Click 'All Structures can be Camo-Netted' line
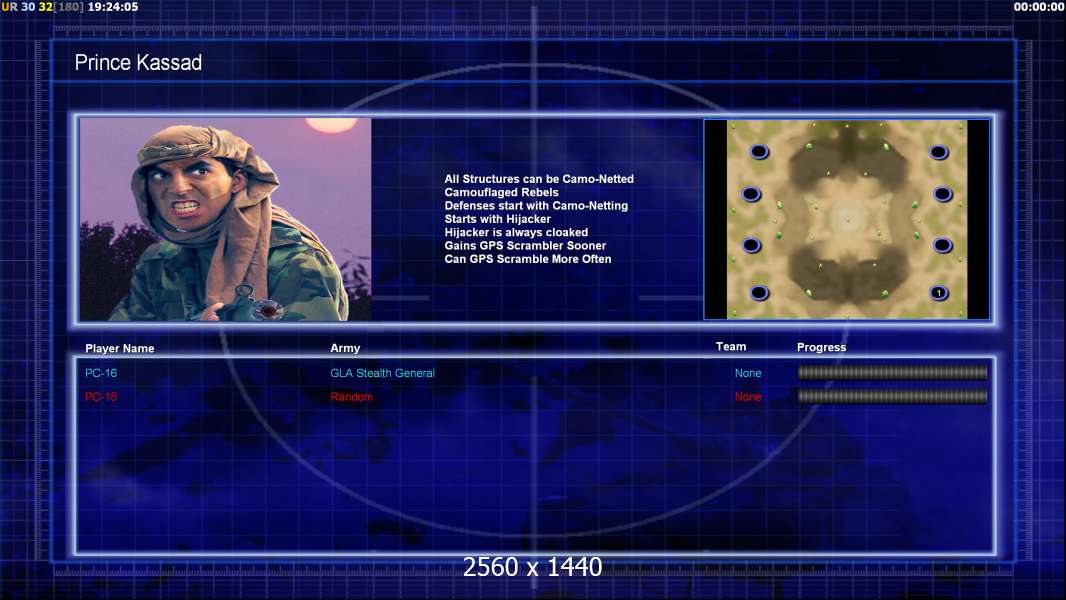Screen dimensions: 1066x600 (x=539, y=179)
